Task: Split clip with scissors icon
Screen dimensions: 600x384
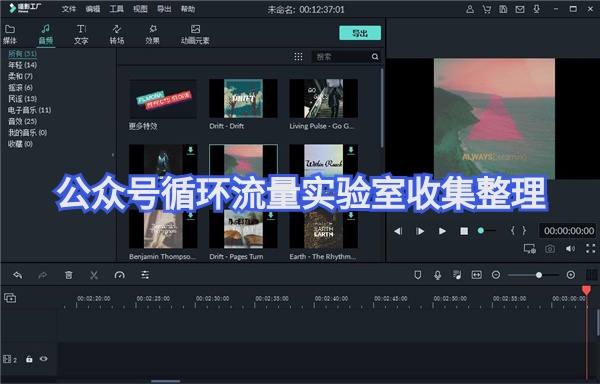Action: coord(94,275)
